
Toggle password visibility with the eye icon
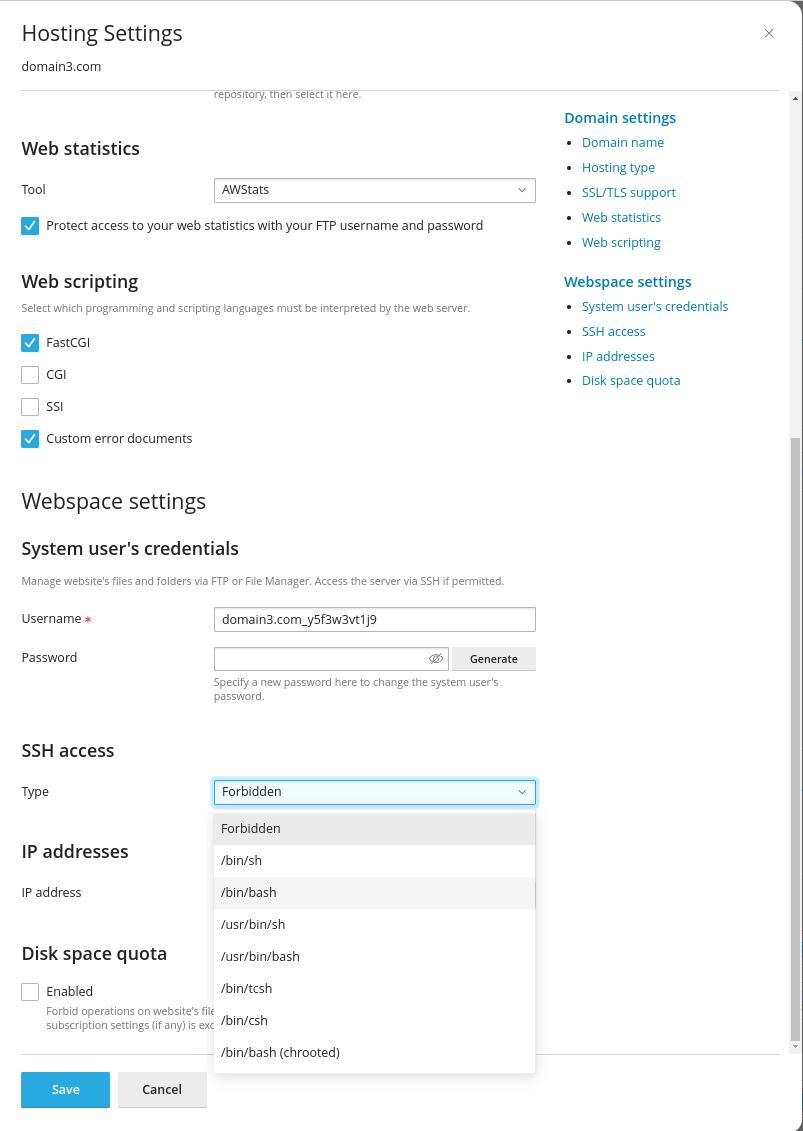click(436, 658)
